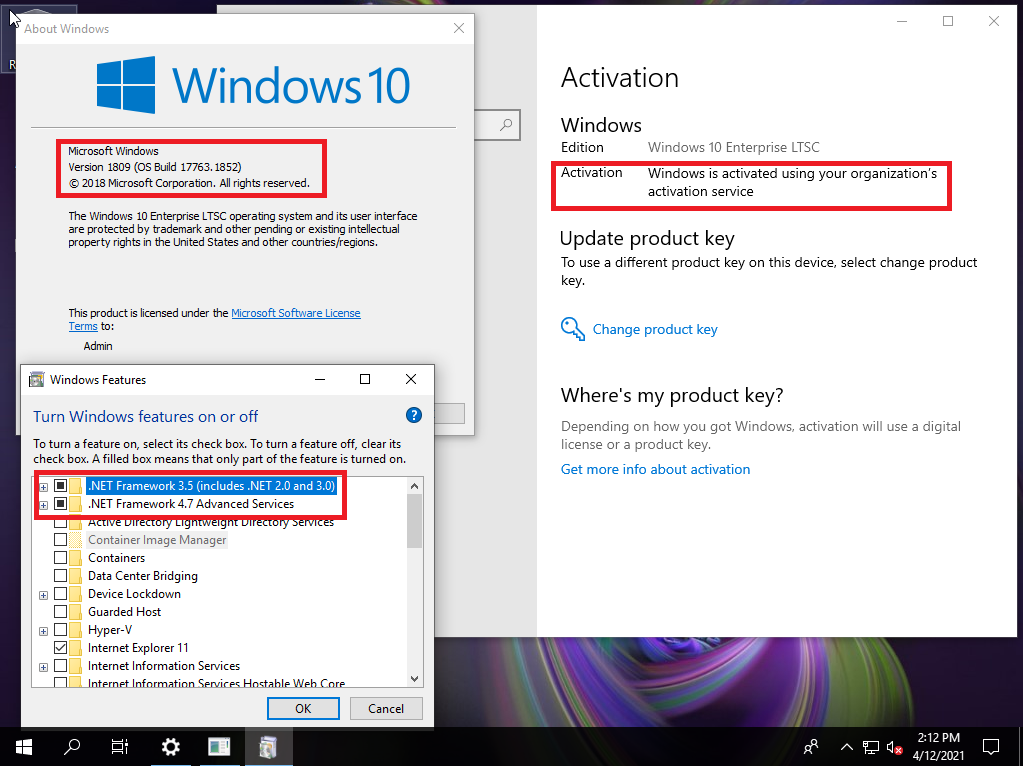Click the Windows Features title bar icon

(37, 379)
